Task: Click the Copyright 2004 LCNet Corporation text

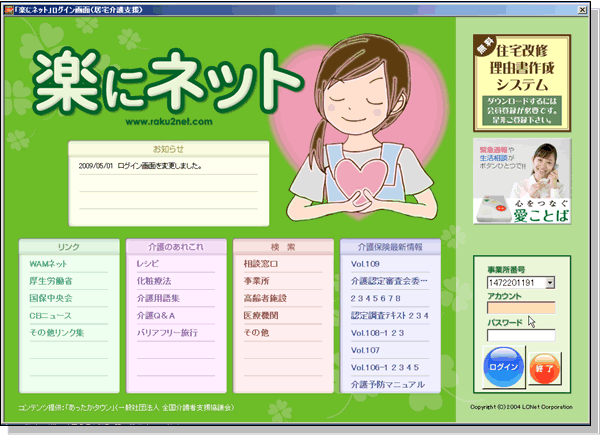Action: click(x=521, y=407)
